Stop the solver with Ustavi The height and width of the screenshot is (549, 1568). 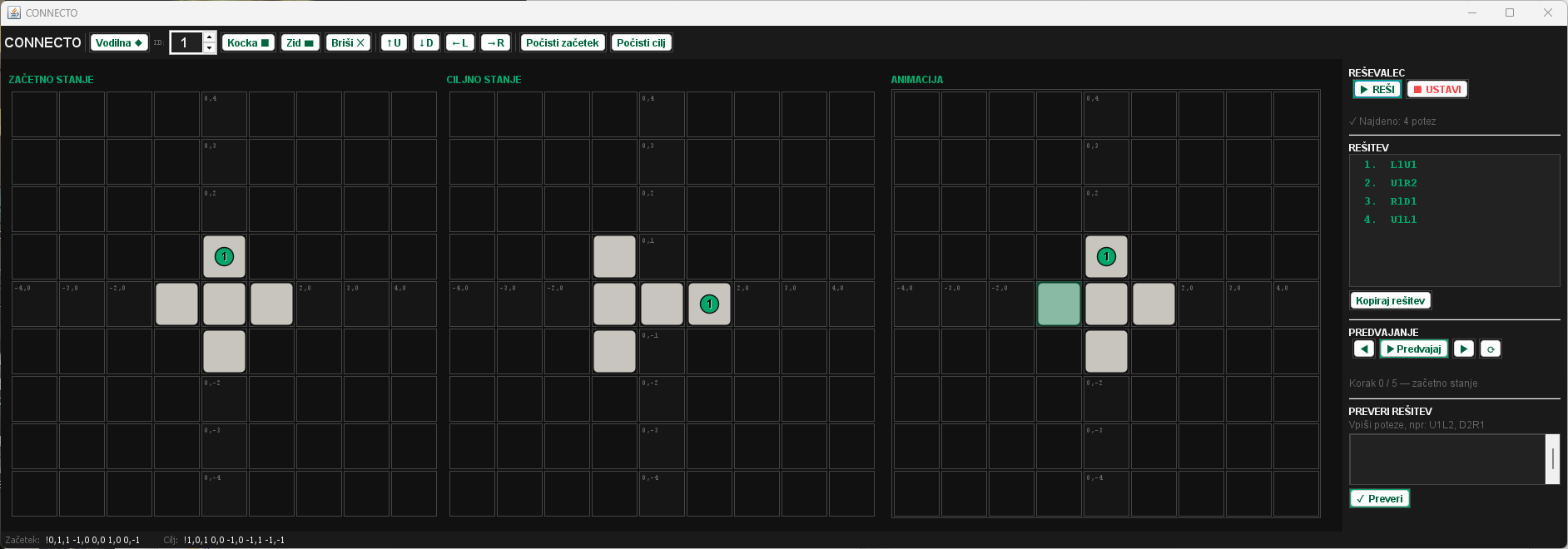pyautogui.click(x=1437, y=89)
